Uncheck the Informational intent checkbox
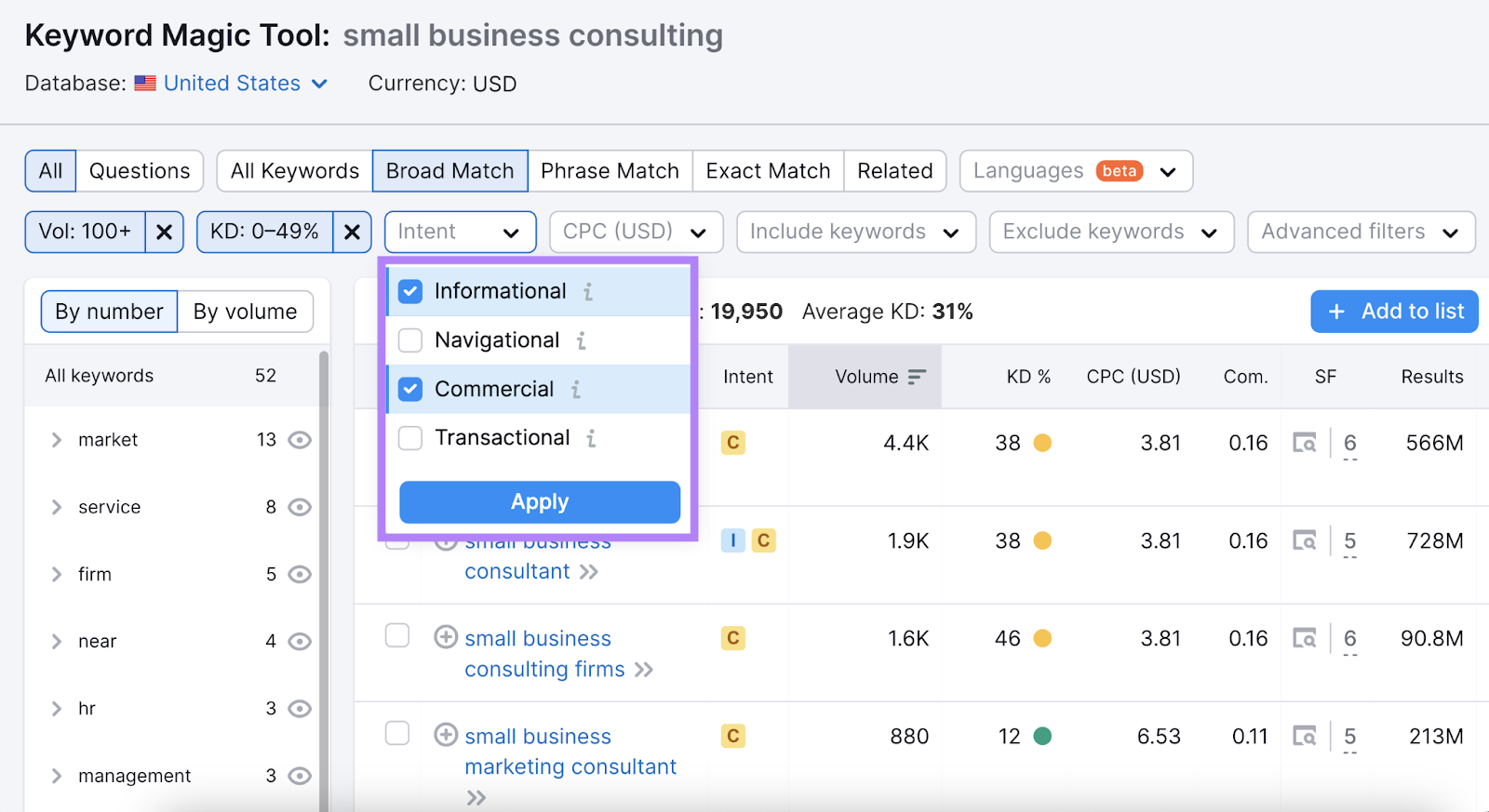This screenshot has width=1489, height=812. tap(410, 292)
